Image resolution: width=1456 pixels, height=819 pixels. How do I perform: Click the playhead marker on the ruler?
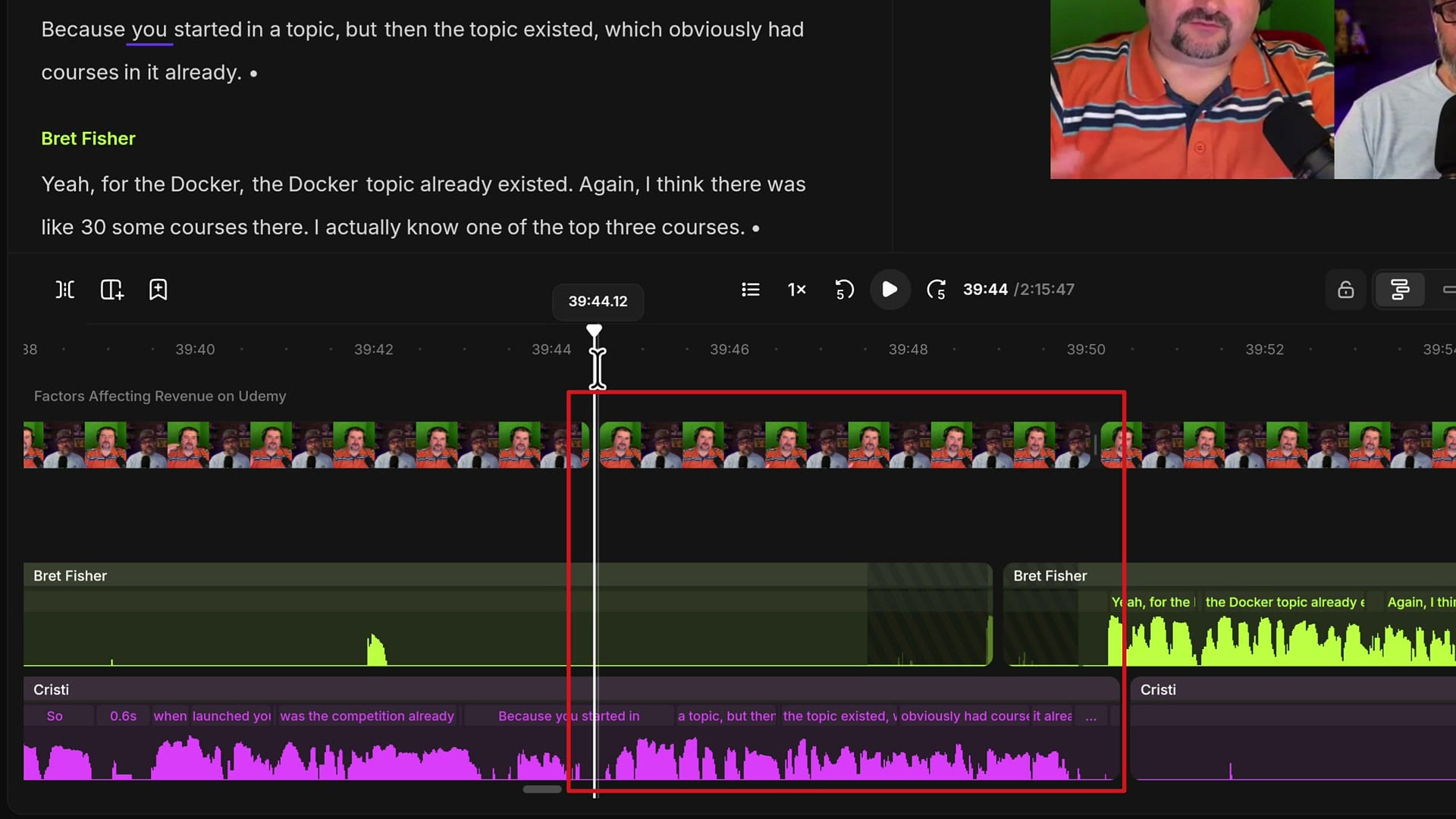click(x=595, y=331)
